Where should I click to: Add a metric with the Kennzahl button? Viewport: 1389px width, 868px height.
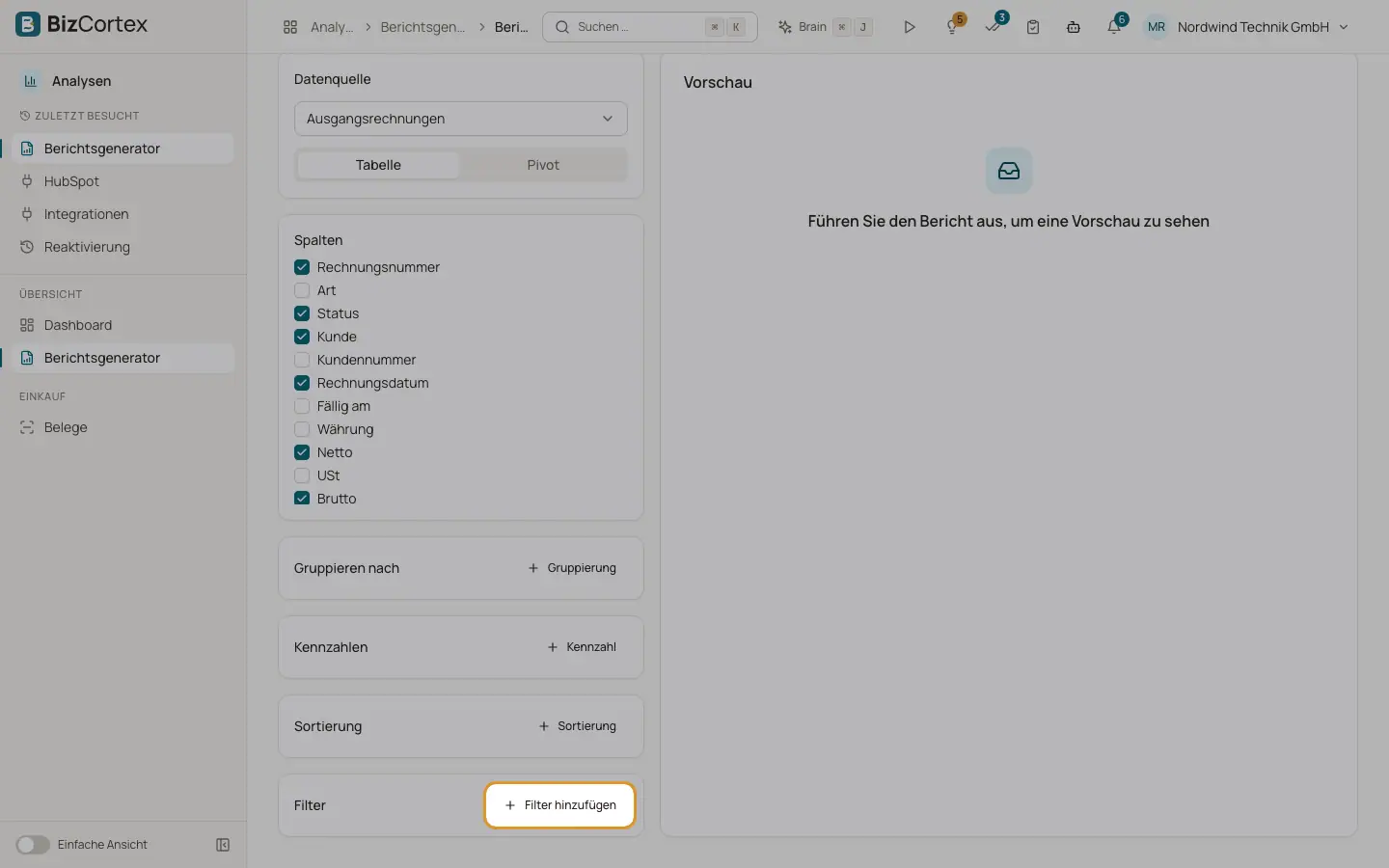[582, 647]
